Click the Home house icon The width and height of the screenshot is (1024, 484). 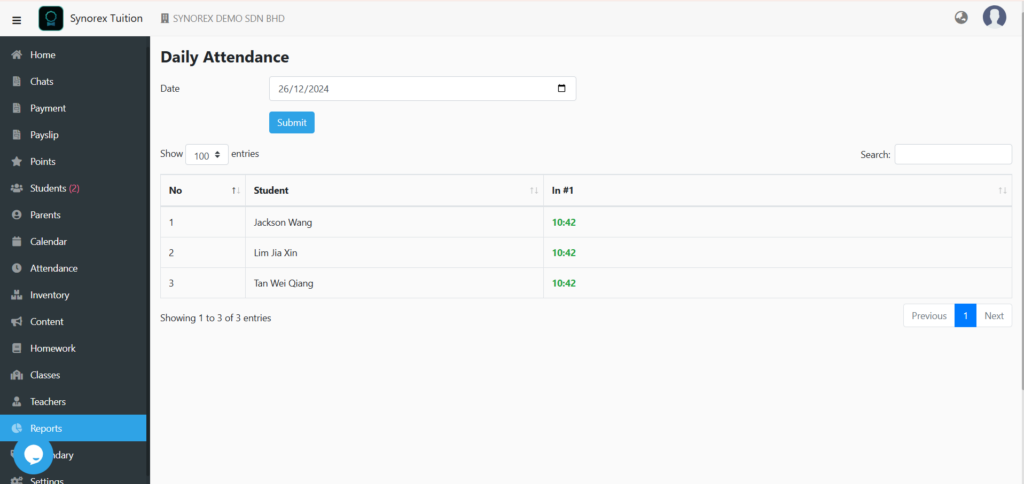pos(18,55)
